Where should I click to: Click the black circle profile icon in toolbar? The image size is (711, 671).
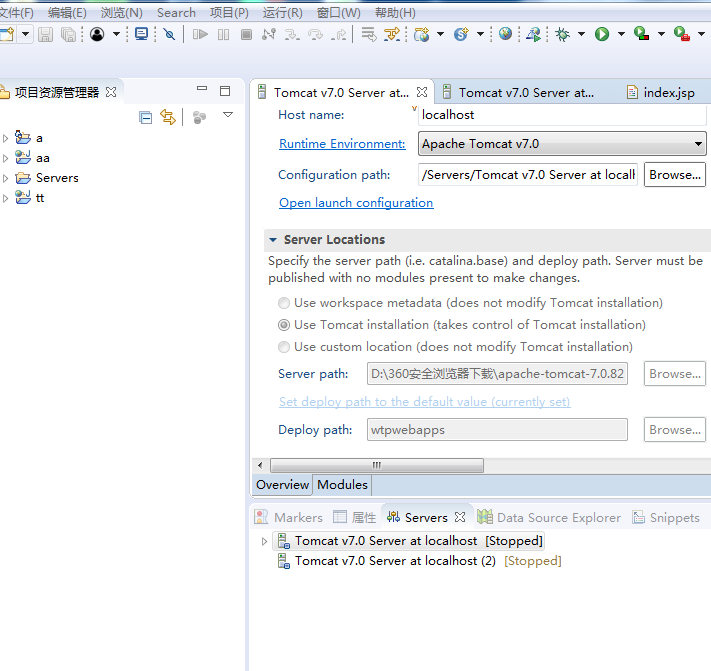click(x=97, y=34)
